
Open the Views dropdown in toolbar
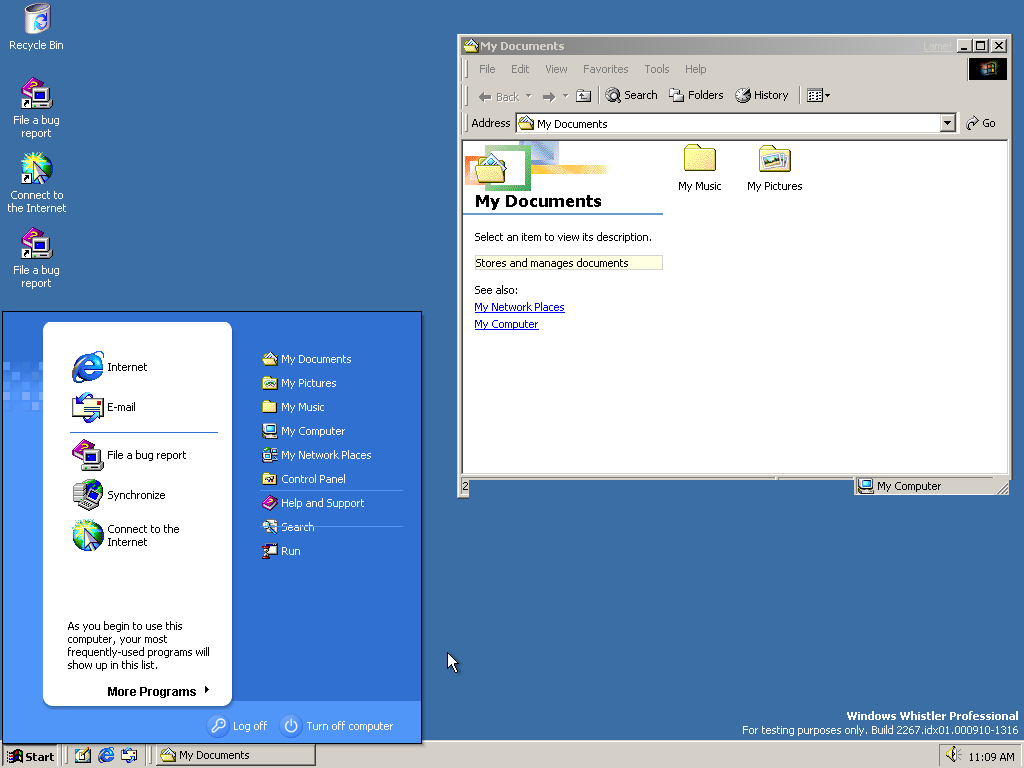[x=819, y=96]
